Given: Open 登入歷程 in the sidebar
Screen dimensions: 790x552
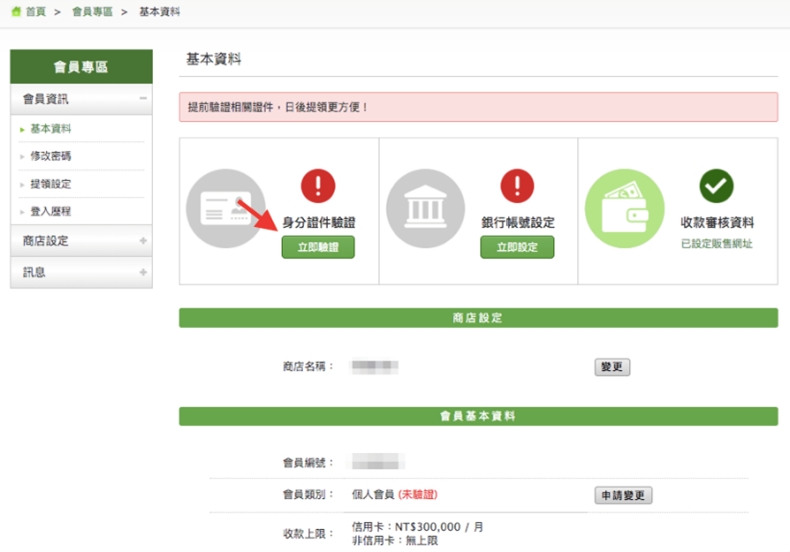Looking at the screenshot, I should click(x=51, y=212).
